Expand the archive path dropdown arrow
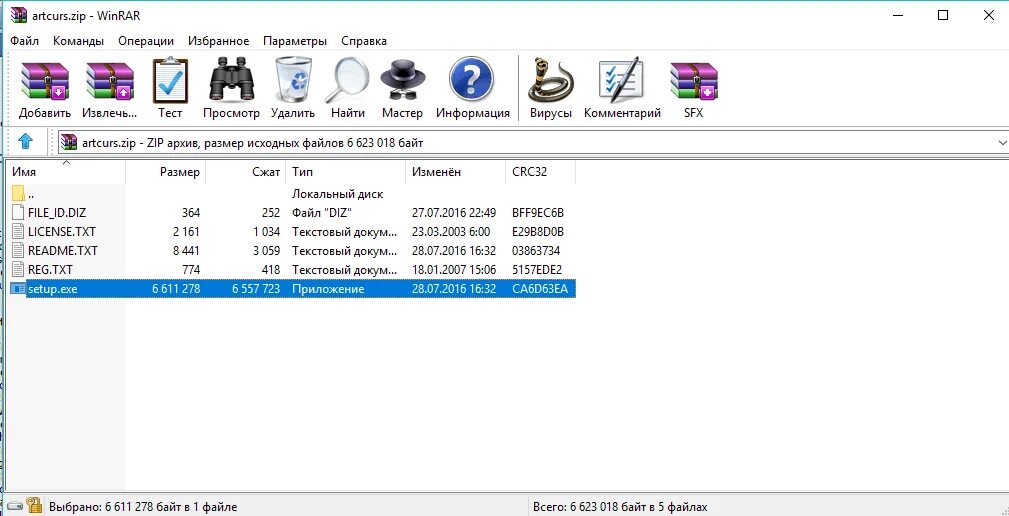This screenshot has height=516, width=1009. coord(1001,143)
